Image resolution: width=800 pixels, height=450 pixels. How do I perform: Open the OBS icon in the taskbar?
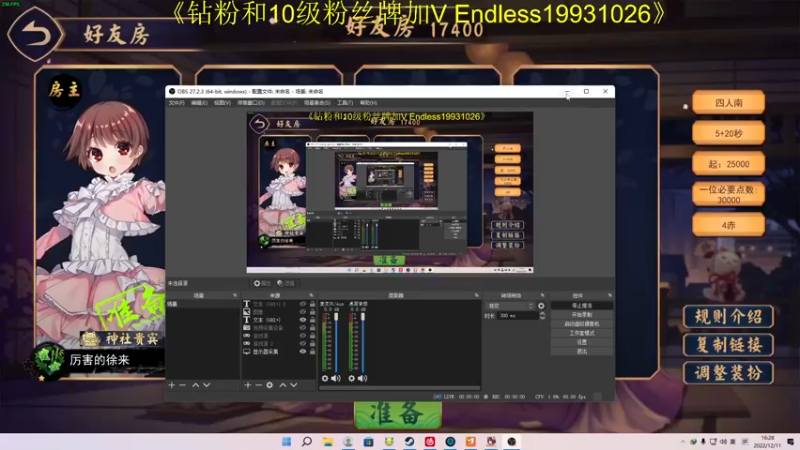[512, 441]
